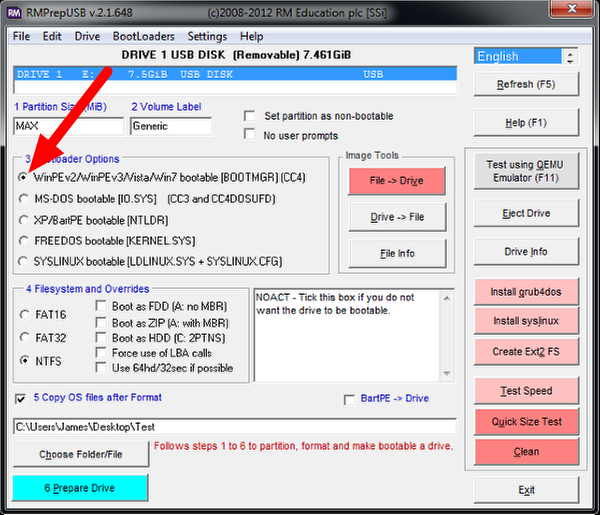Enable Set partition as non-bootable
Screen dimensions: 600x515
(249, 116)
